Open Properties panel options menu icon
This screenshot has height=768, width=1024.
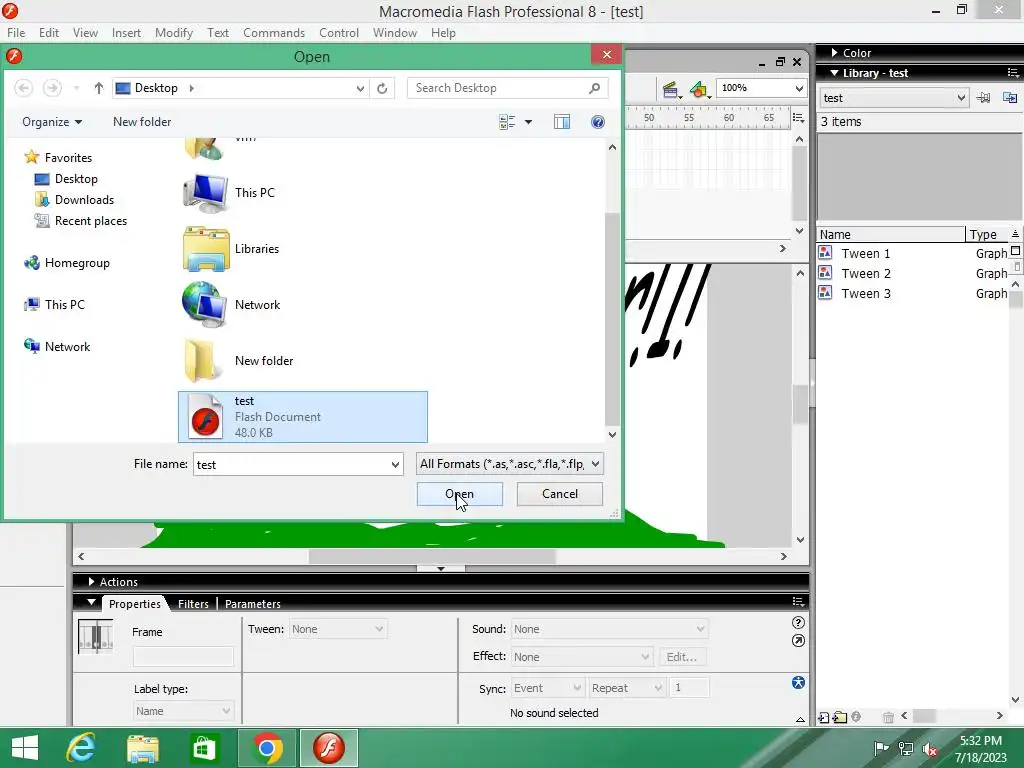798,601
